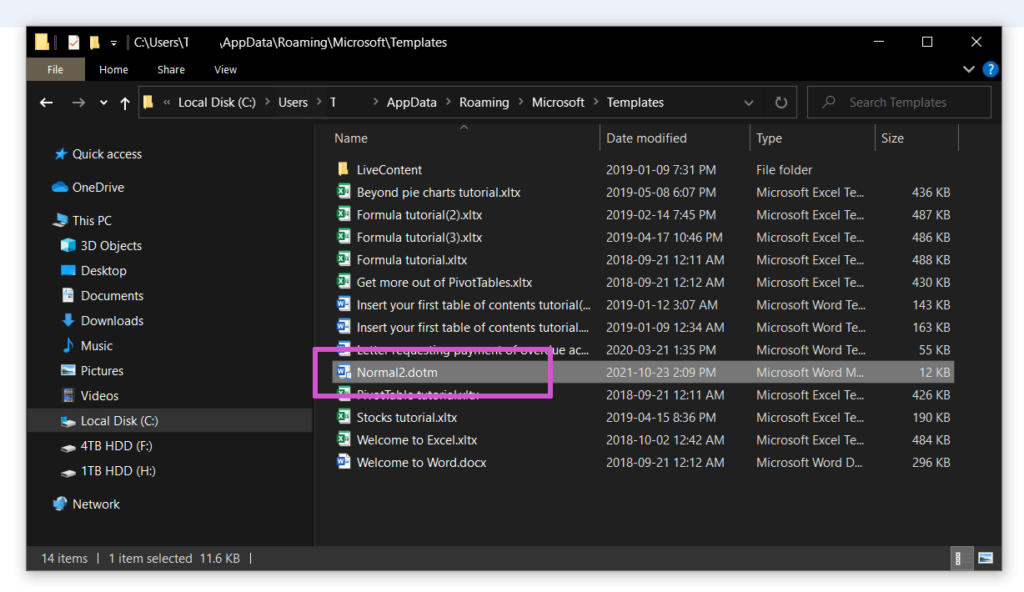Click Local Disk (C:) in the address bar

[x=217, y=103]
